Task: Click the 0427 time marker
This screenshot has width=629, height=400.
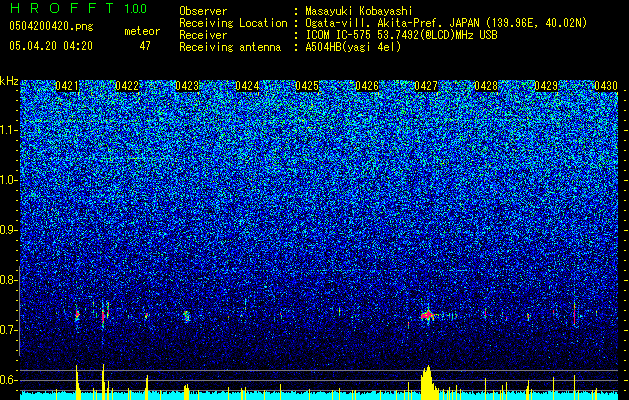Action: 426,86
